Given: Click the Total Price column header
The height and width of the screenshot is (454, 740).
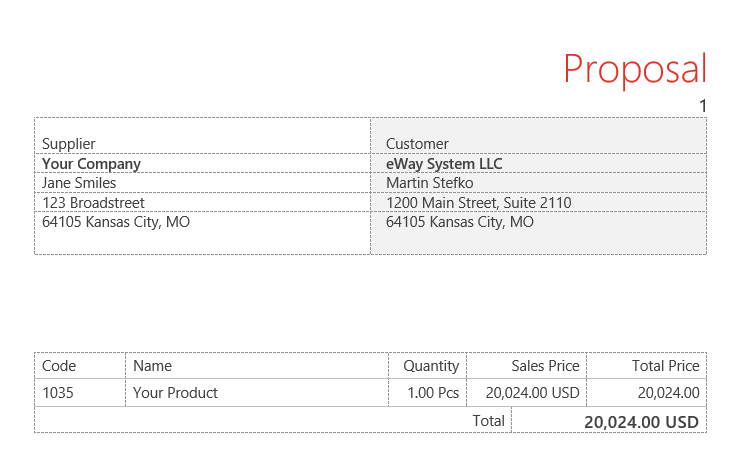Looking at the screenshot, I should pyautogui.click(x=647, y=366).
